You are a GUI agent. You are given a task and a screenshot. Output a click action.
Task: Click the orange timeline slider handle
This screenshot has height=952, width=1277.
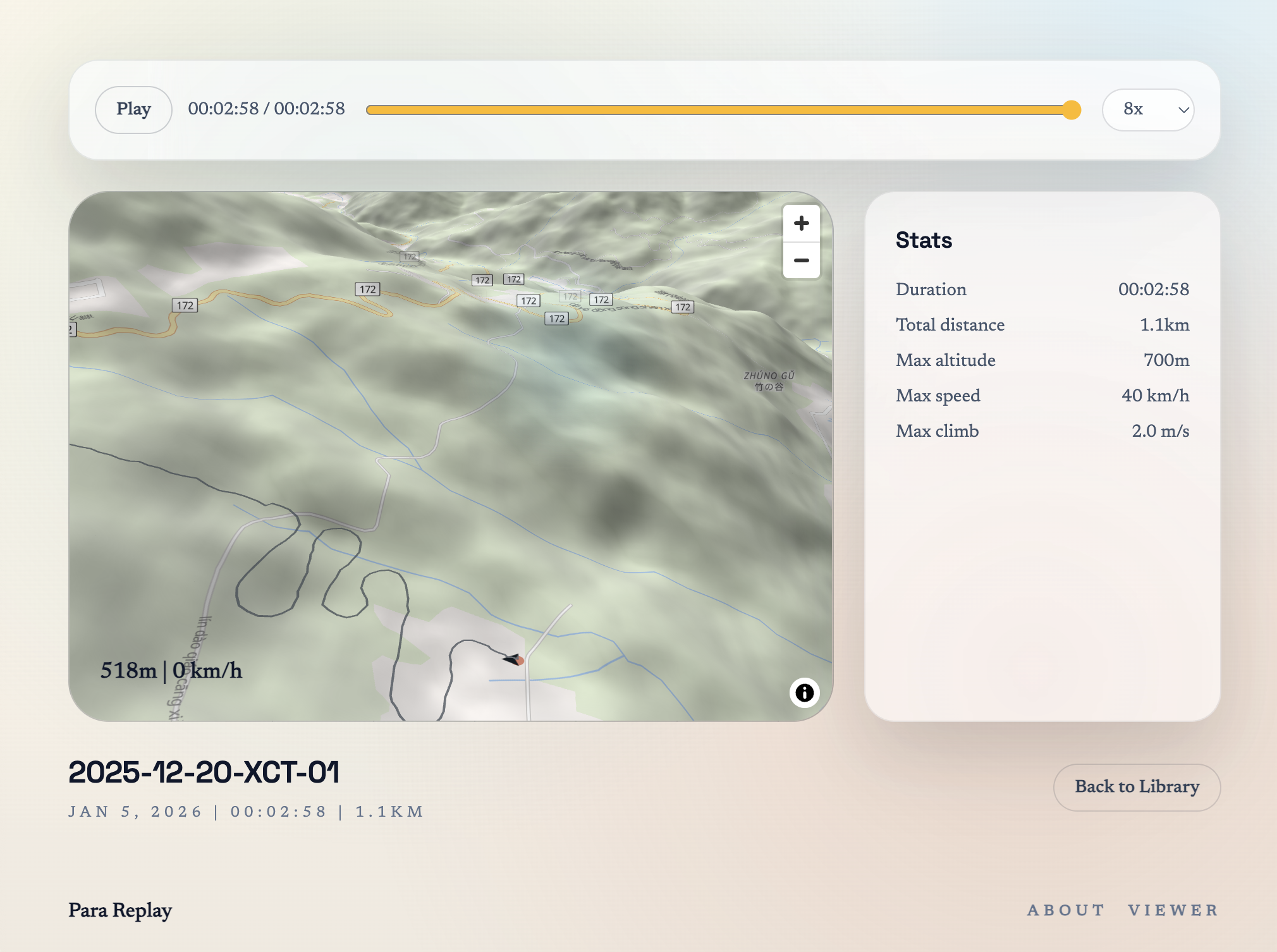coord(1071,110)
